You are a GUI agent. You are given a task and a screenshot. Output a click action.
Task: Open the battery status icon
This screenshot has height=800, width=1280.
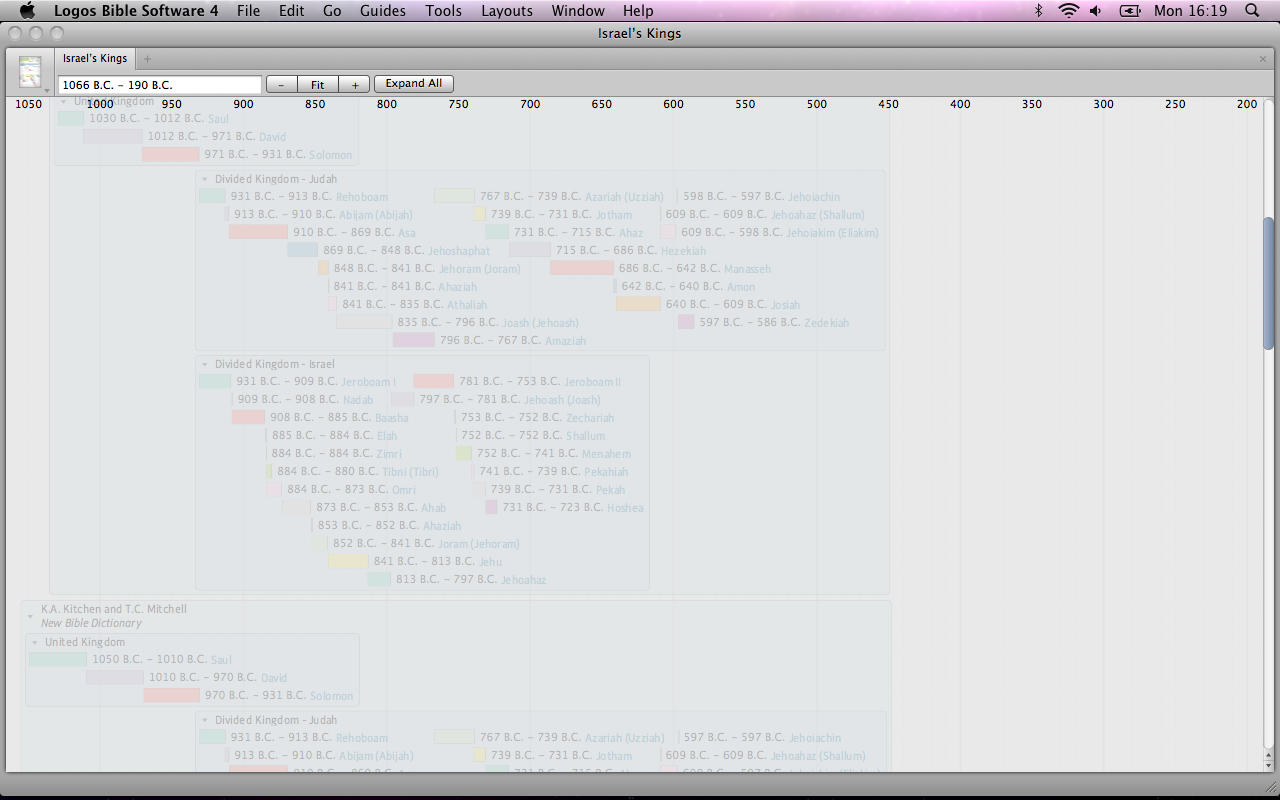coord(1130,11)
